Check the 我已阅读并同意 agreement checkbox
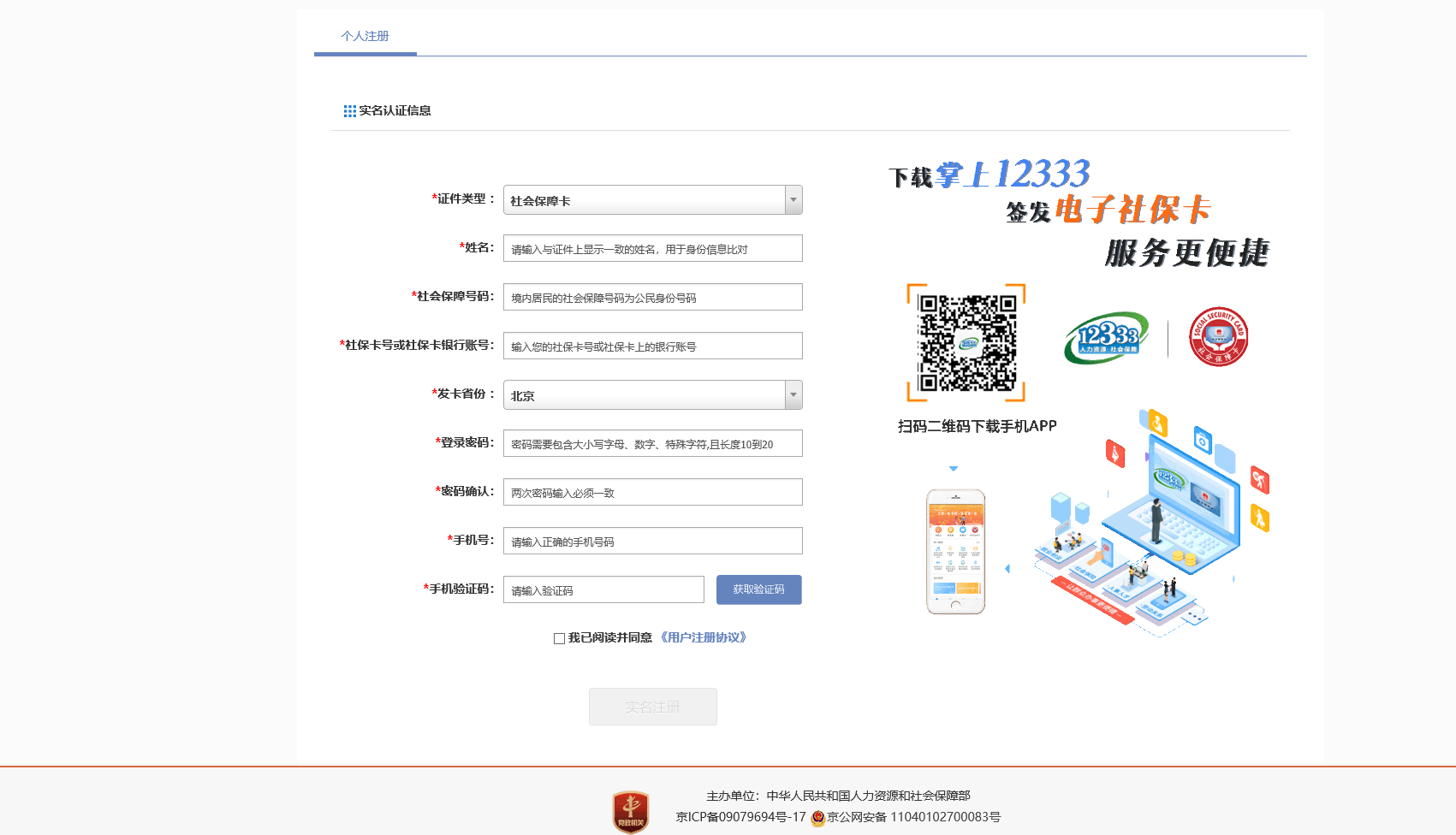This screenshot has height=835, width=1456. tap(559, 638)
